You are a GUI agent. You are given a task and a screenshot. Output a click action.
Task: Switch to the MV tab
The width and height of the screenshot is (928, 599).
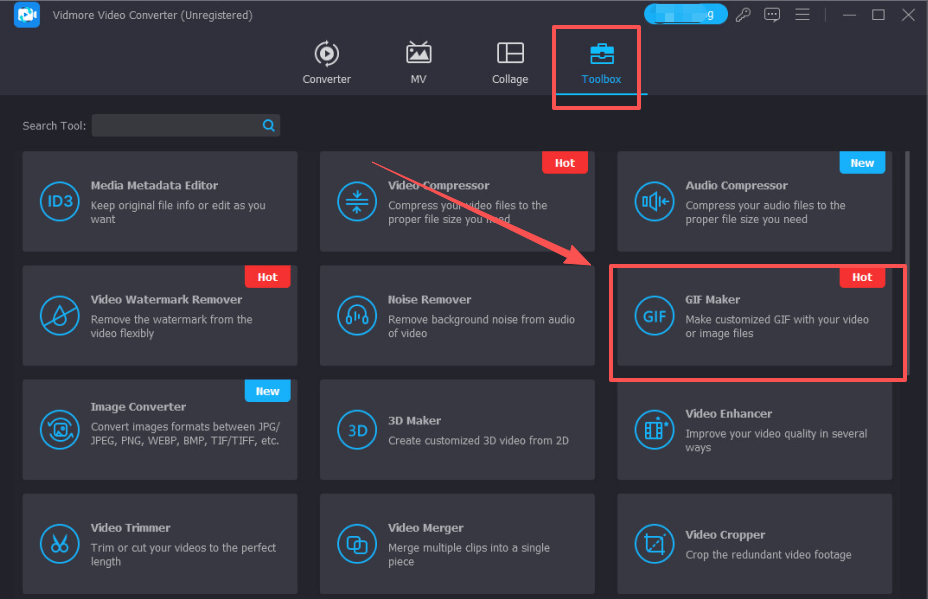tap(418, 63)
